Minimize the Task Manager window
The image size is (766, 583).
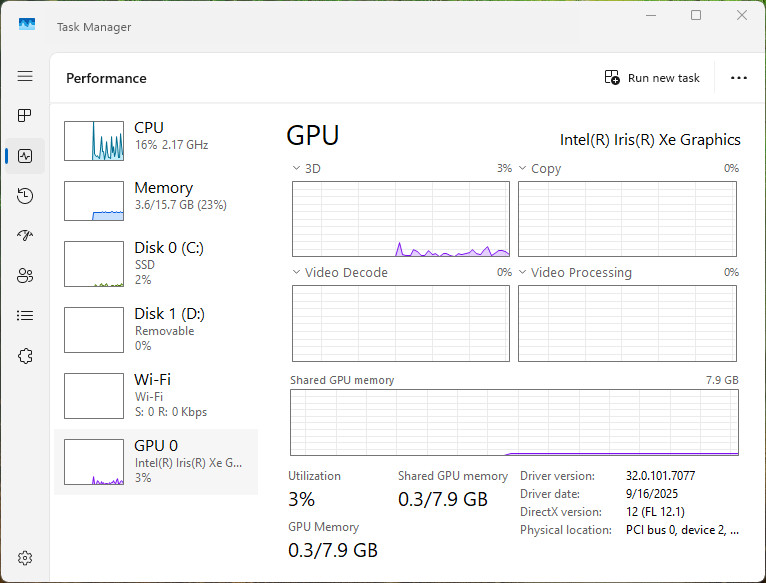coord(651,15)
